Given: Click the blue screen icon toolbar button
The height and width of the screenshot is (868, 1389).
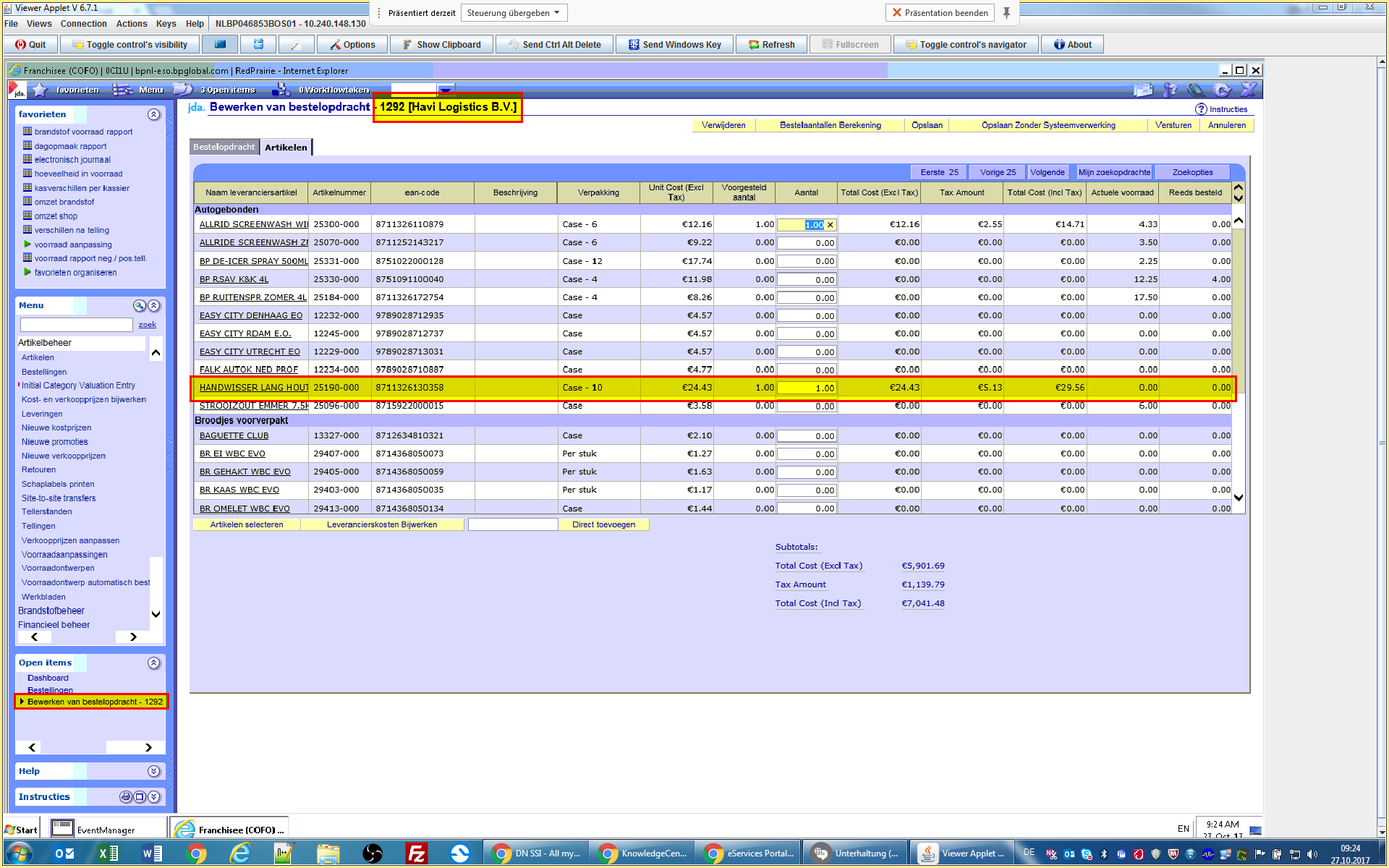Looking at the screenshot, I should tap(220, 44).
